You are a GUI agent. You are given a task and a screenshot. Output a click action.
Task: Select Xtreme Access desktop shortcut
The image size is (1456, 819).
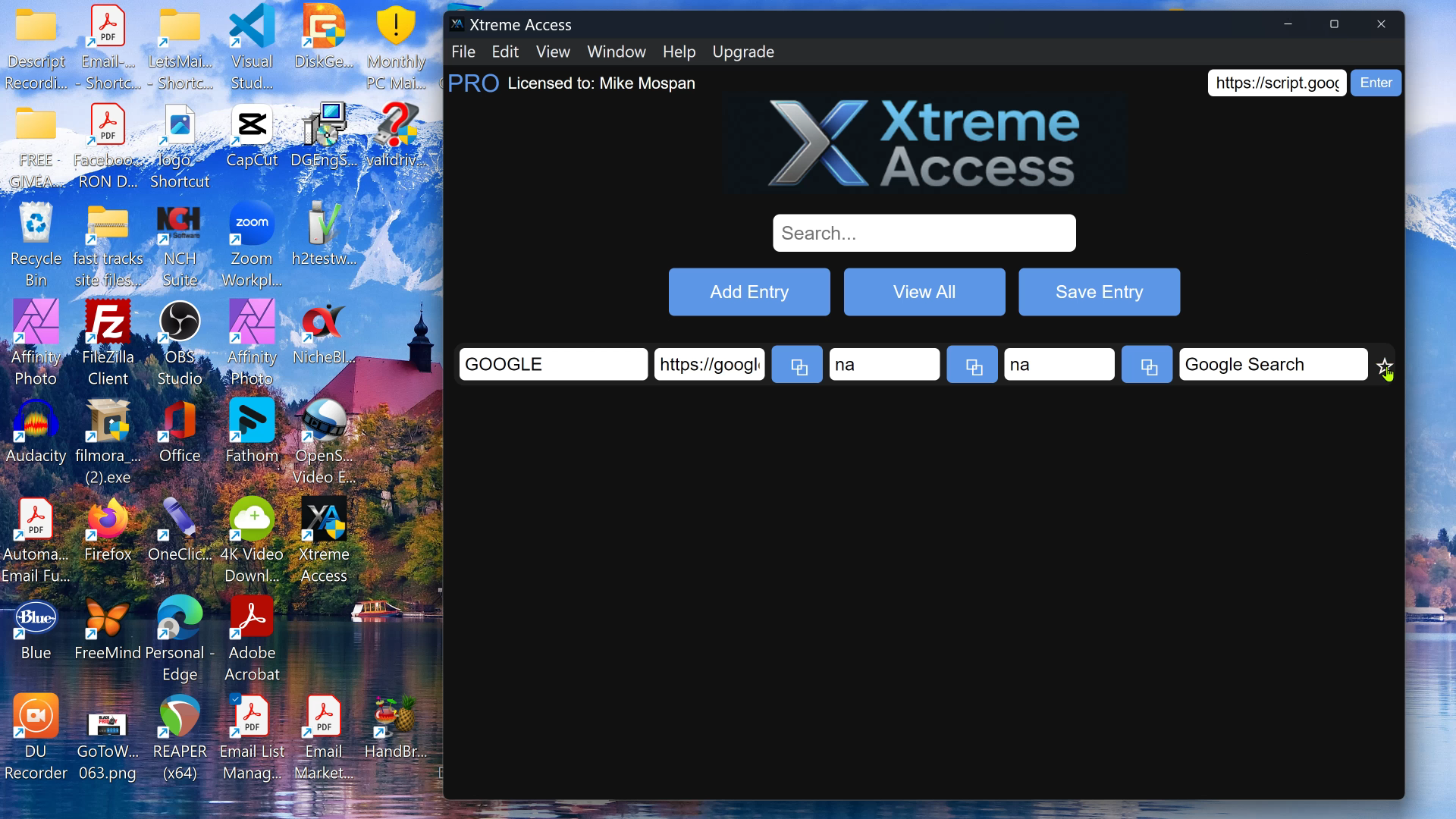point(324,540)
